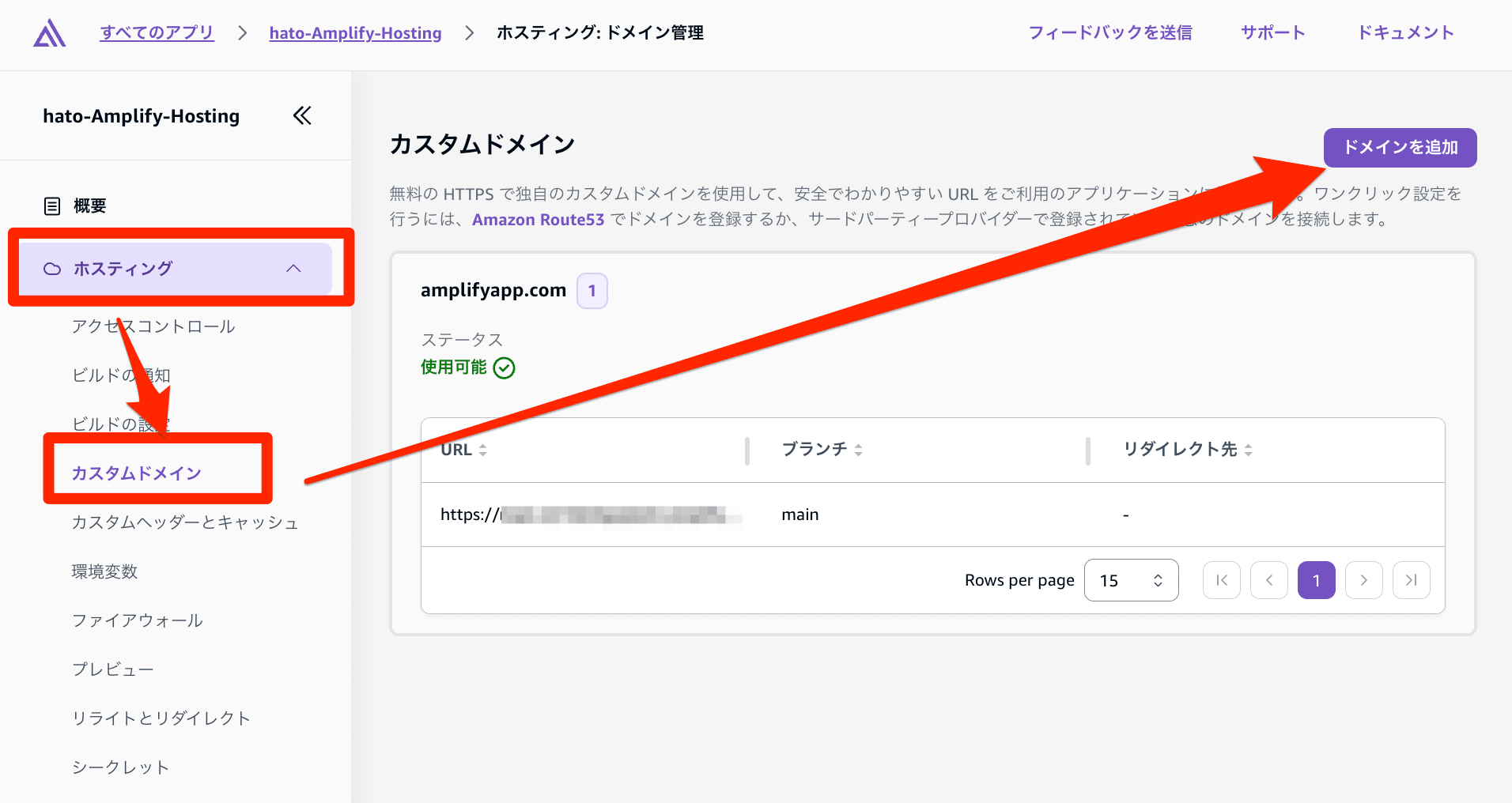1512x803 pixels.
Task: Click the green 使用可能 checkmark icon
Action: [x=505, y=368]
